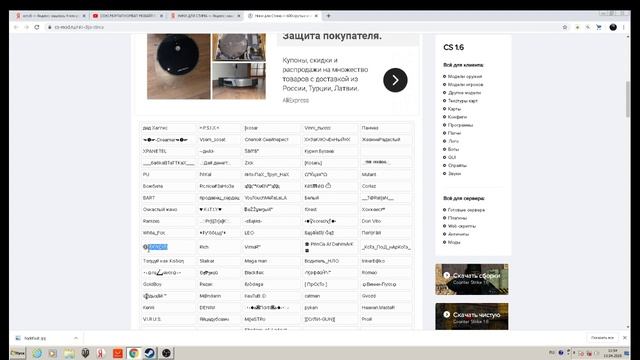Viewport: 640px width, 360px height.
Task: Open Chrome's three-dot menu
Action: (x=624, y=27)
